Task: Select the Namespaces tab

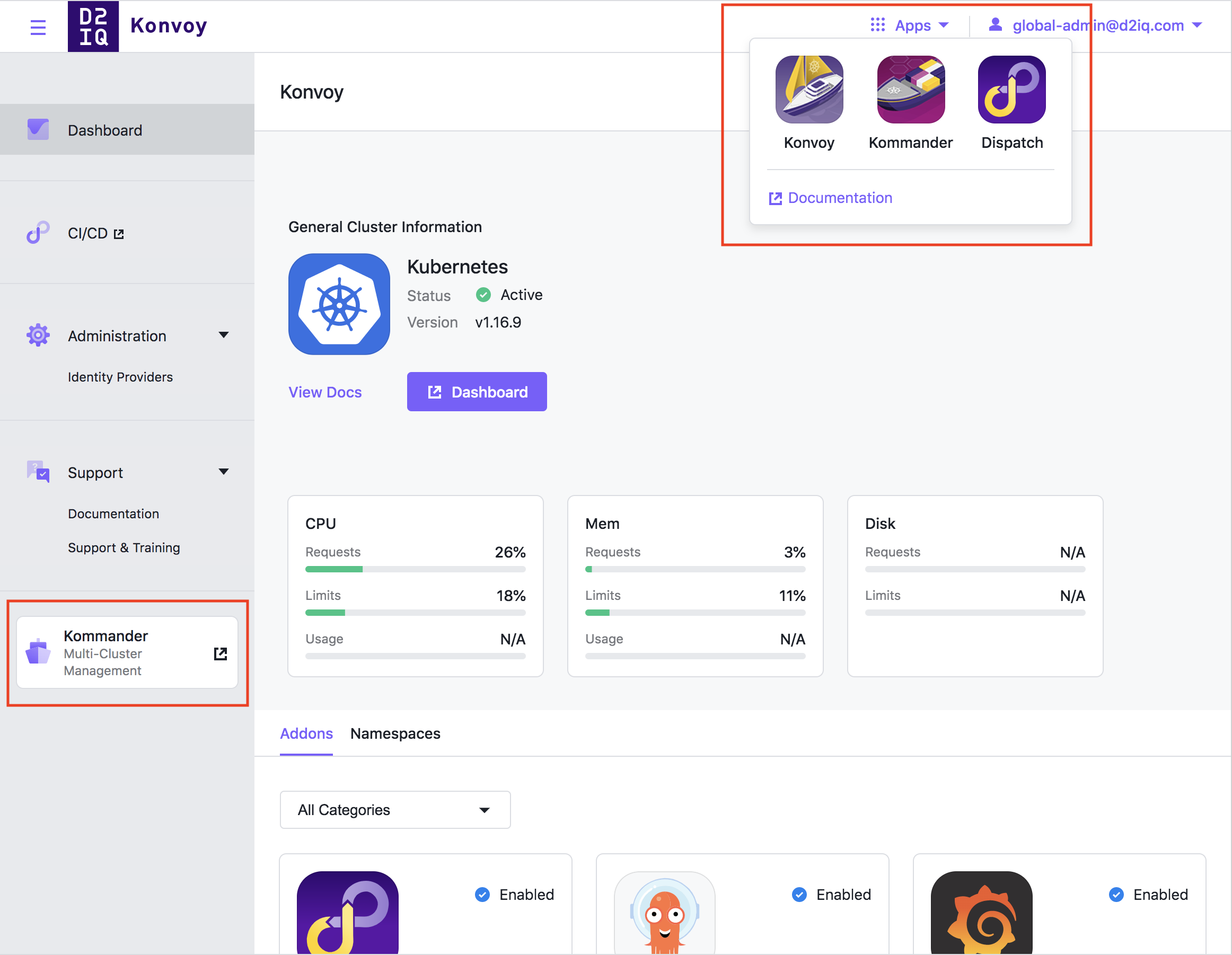Action: tap(395, 732)
